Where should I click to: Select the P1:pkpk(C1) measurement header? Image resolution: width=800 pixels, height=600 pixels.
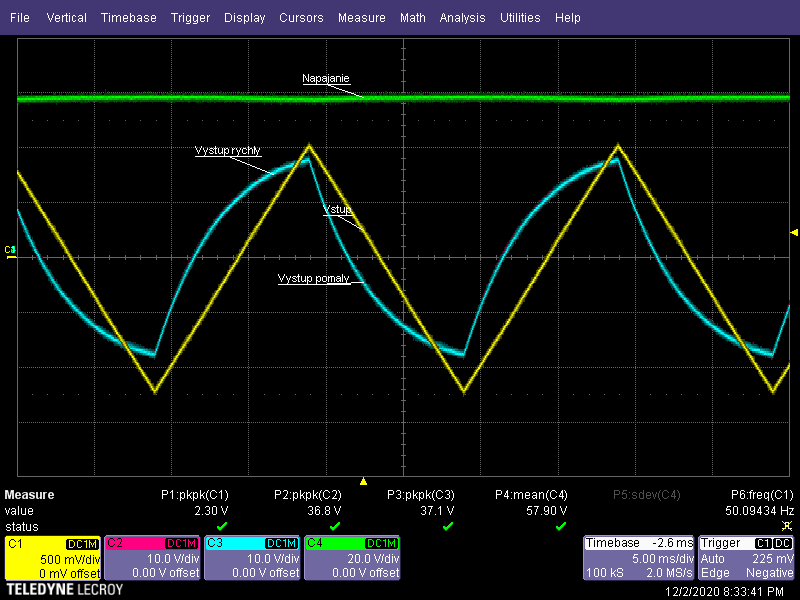click(194, 495)
